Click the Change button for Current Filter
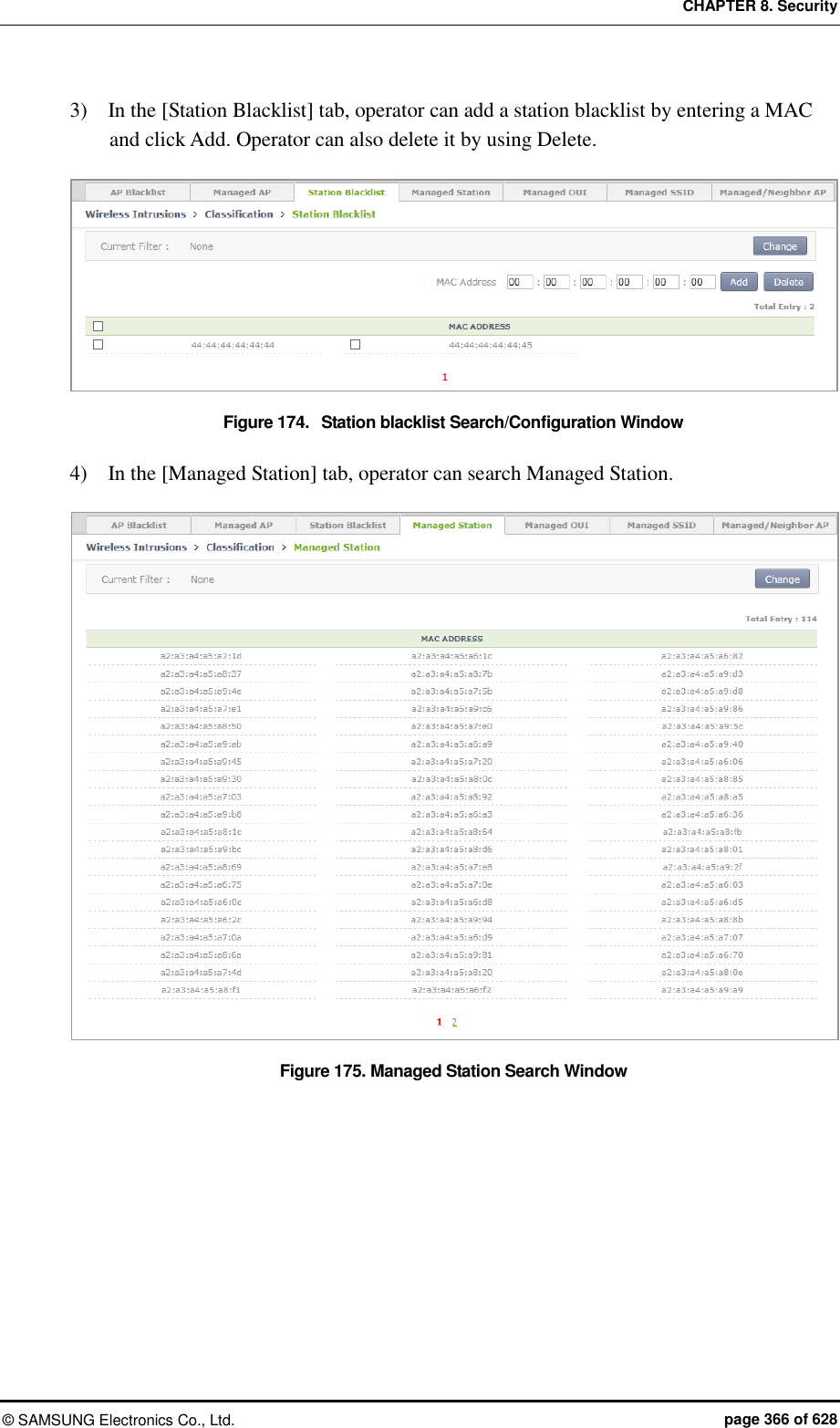Screen dimensions: 840x1428 pos(780,245)
